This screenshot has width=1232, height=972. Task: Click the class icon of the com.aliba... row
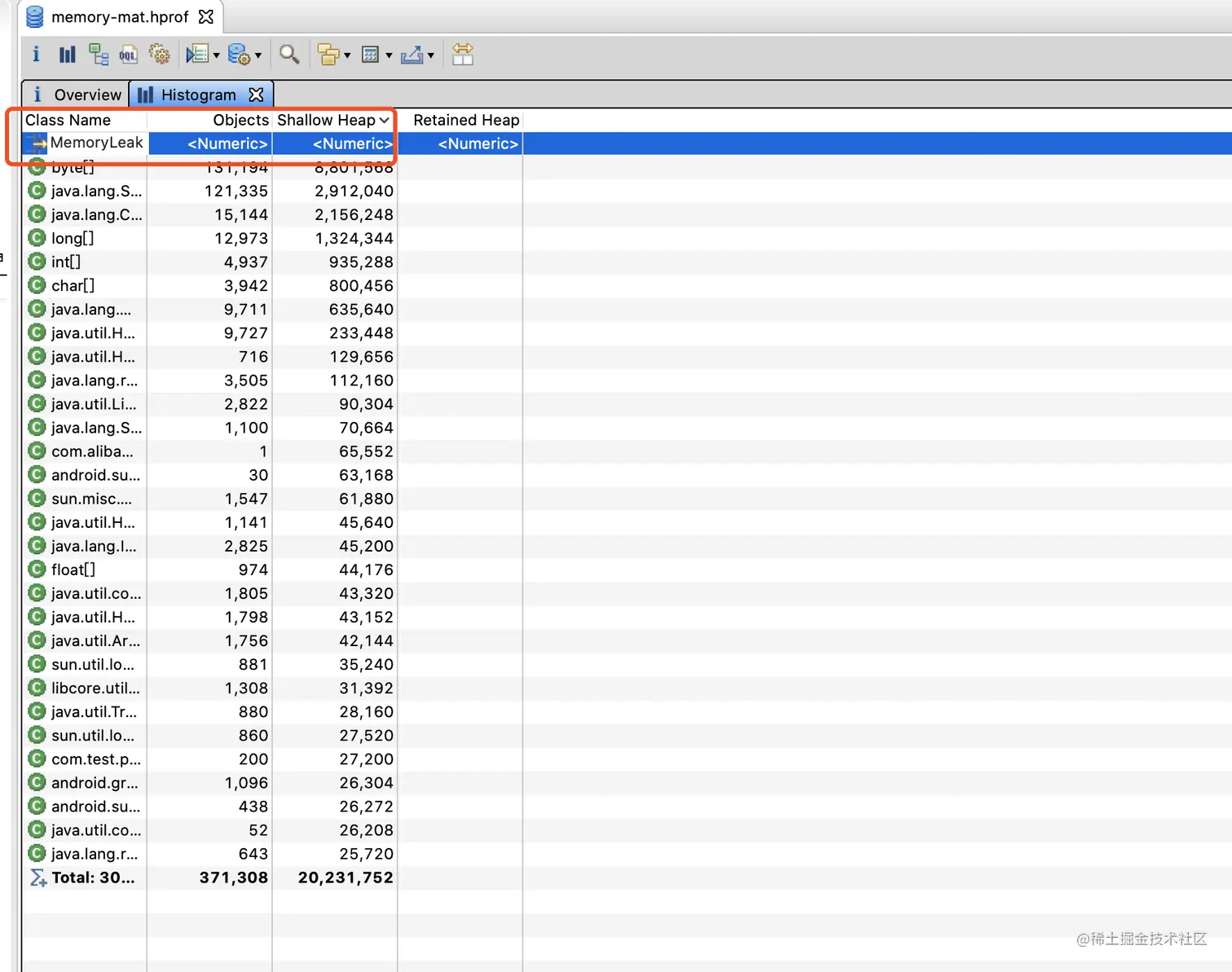click(37, 451)
